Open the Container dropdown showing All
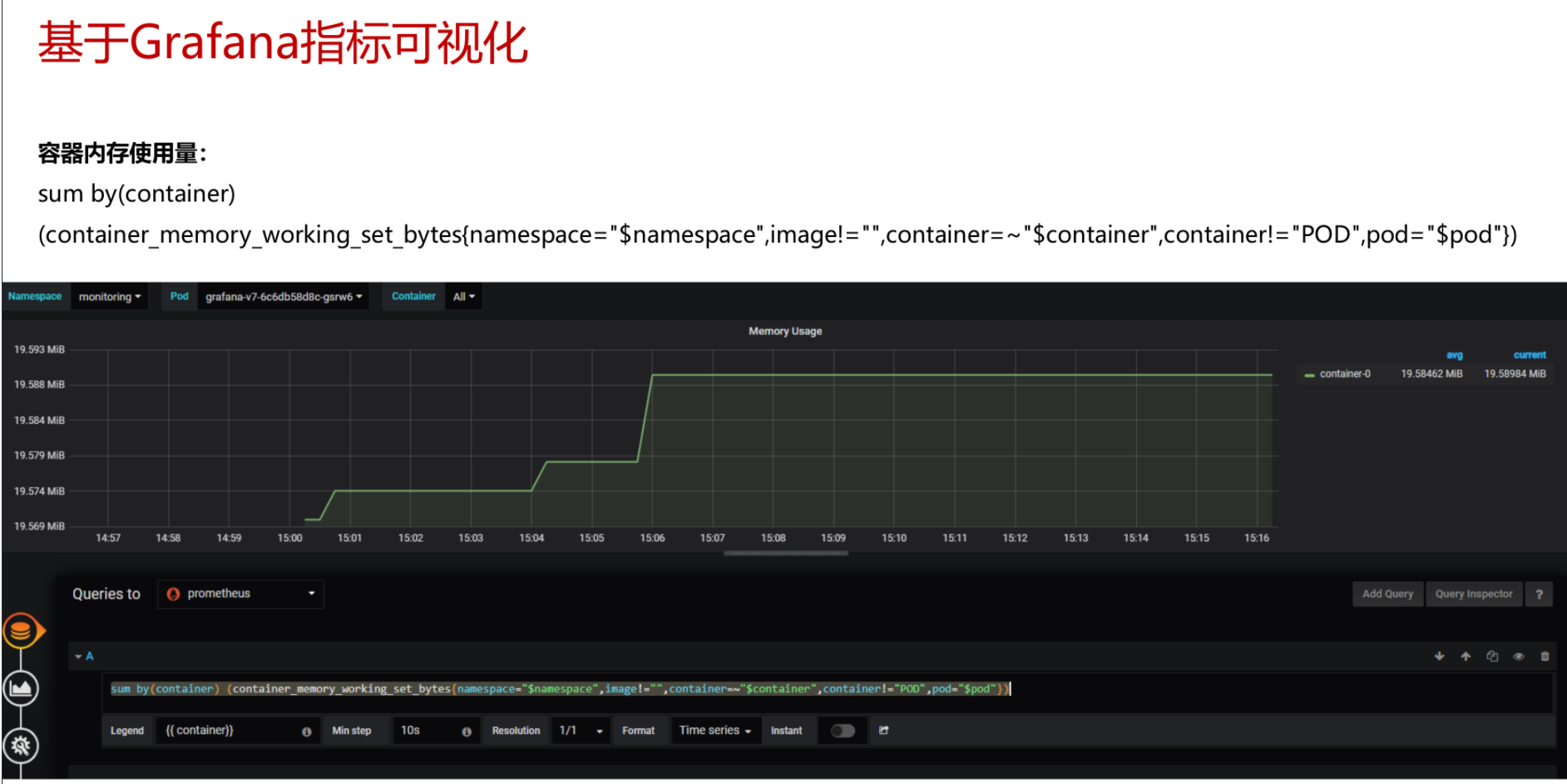The image size is (1567, 784). click(x=464, y=297)
